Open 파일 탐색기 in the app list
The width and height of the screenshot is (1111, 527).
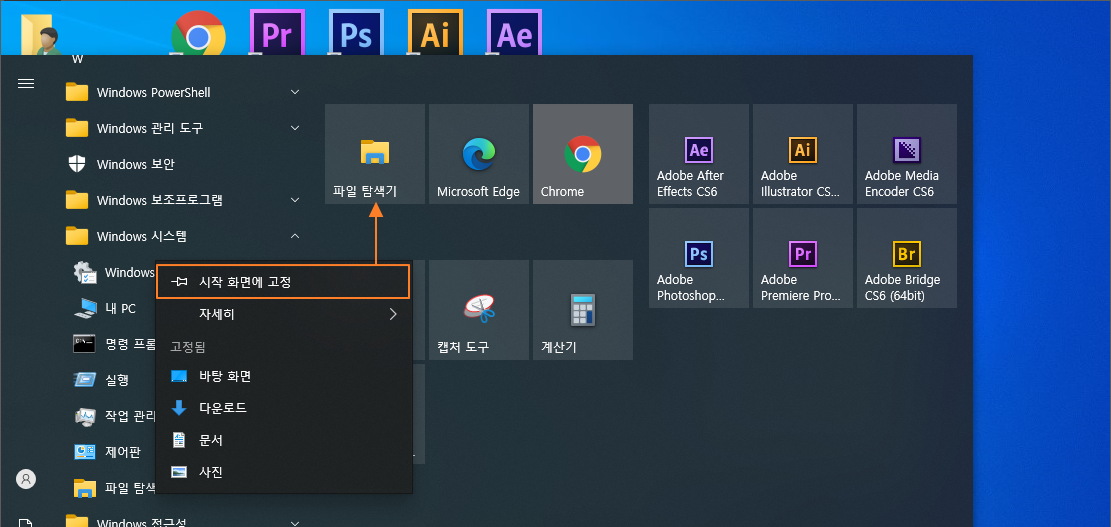point(111,487)
